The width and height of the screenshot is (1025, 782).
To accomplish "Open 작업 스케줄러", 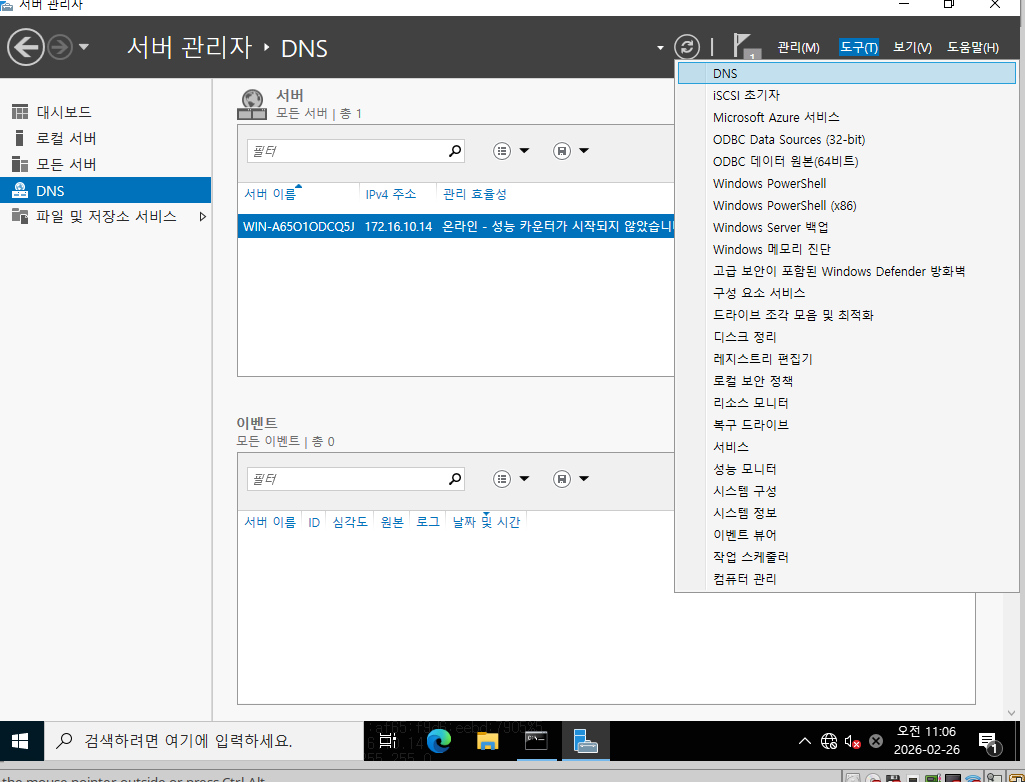I will coord(847,557).
